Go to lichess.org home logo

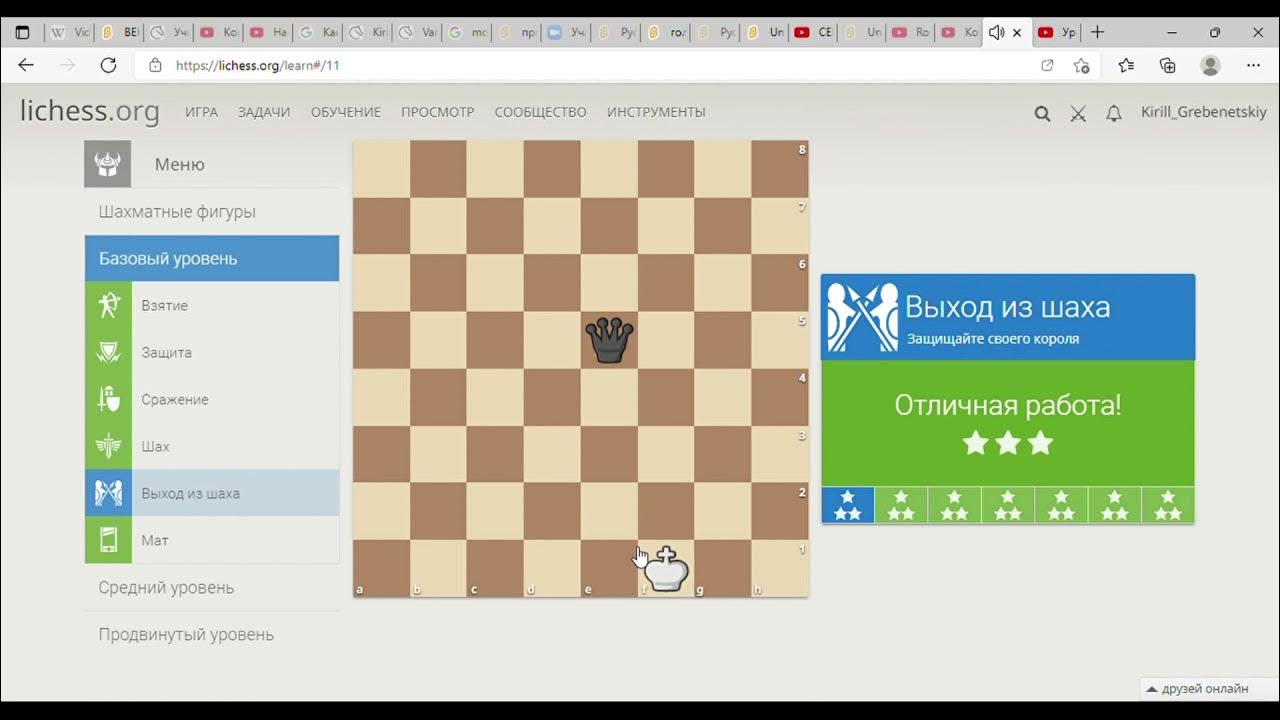pyautogui.click(x=90, y=111)
